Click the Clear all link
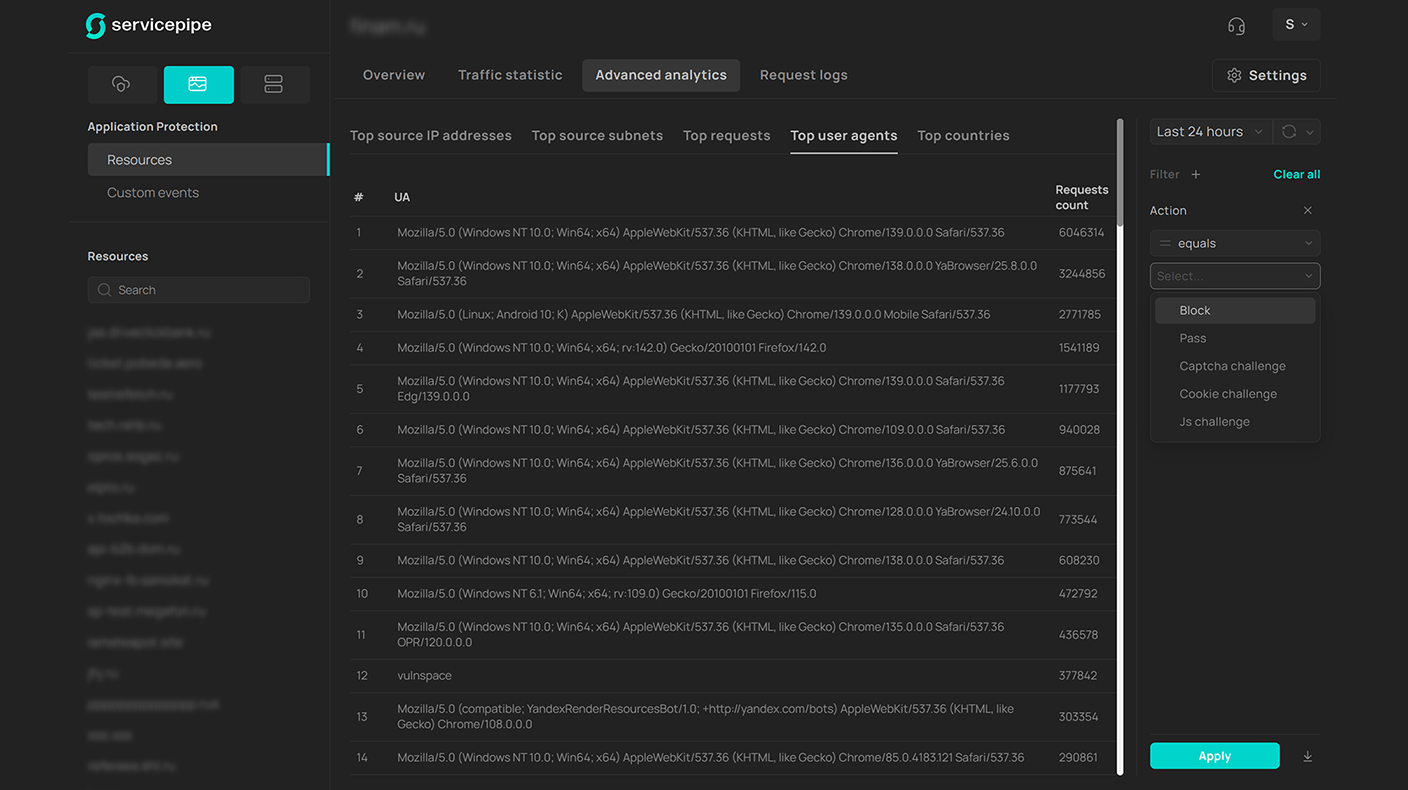The image size is (1408, 790). pos(1296,174)
